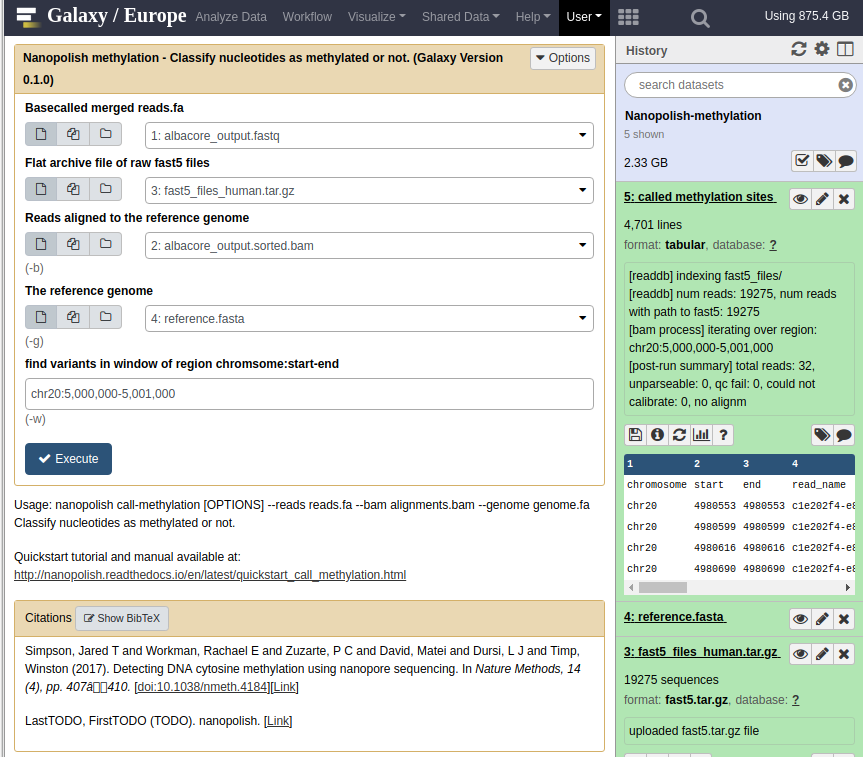Image resolution: width=863 pixels, height=757 pixels.
Task: Open history options gear menu
Action: click(x=822, y=50)
